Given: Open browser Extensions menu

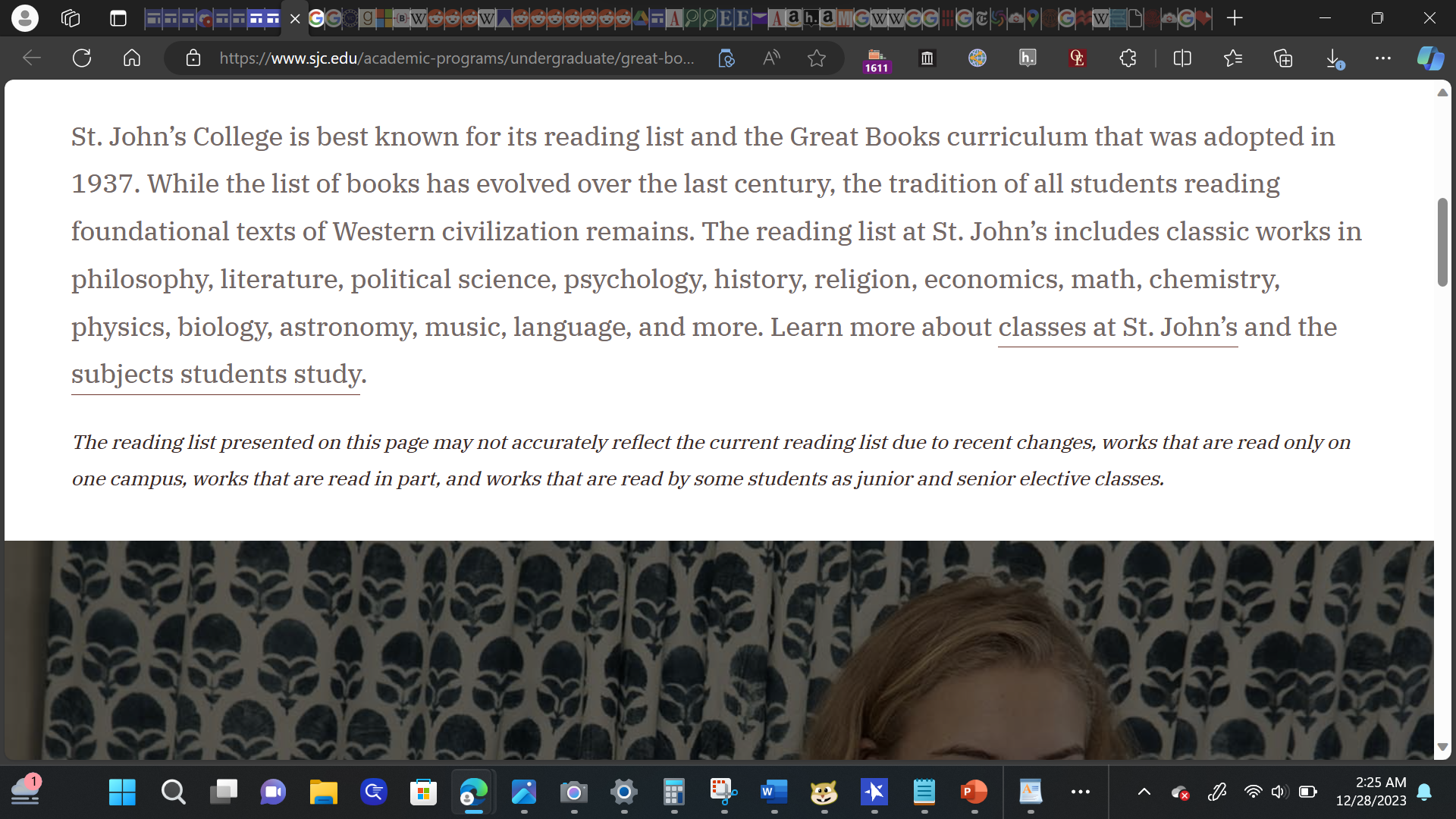Looking at the screenshot, I should pos(1128,58).
